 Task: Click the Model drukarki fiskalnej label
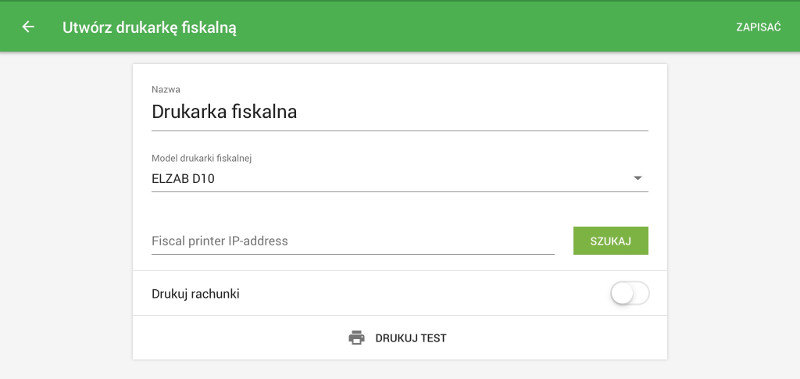pos(202,158)
